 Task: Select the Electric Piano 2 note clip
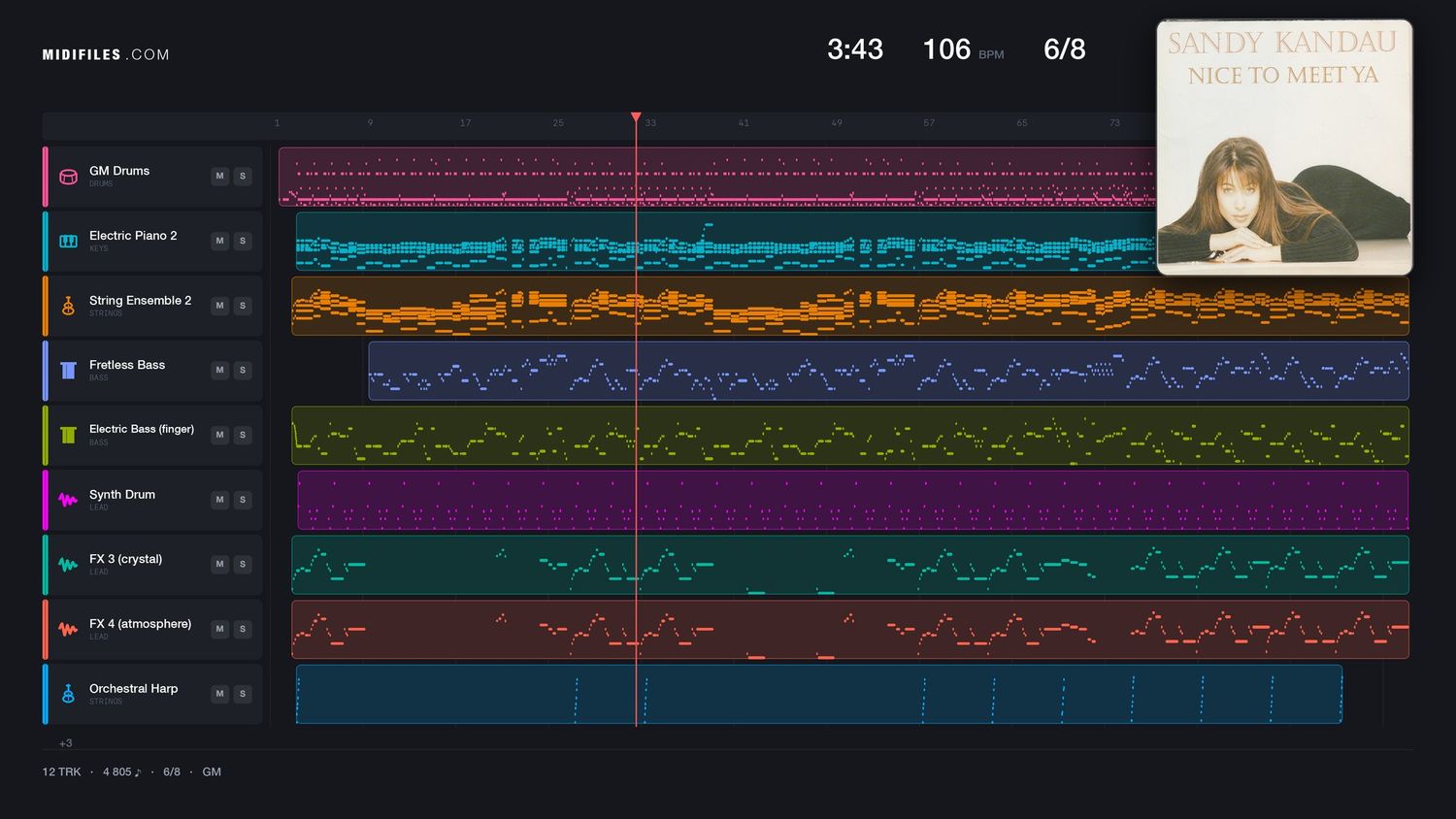726,241
